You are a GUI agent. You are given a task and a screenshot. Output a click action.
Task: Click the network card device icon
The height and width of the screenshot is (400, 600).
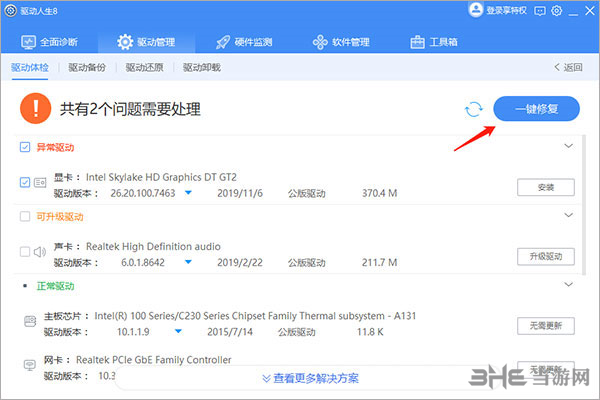[30, 365]
